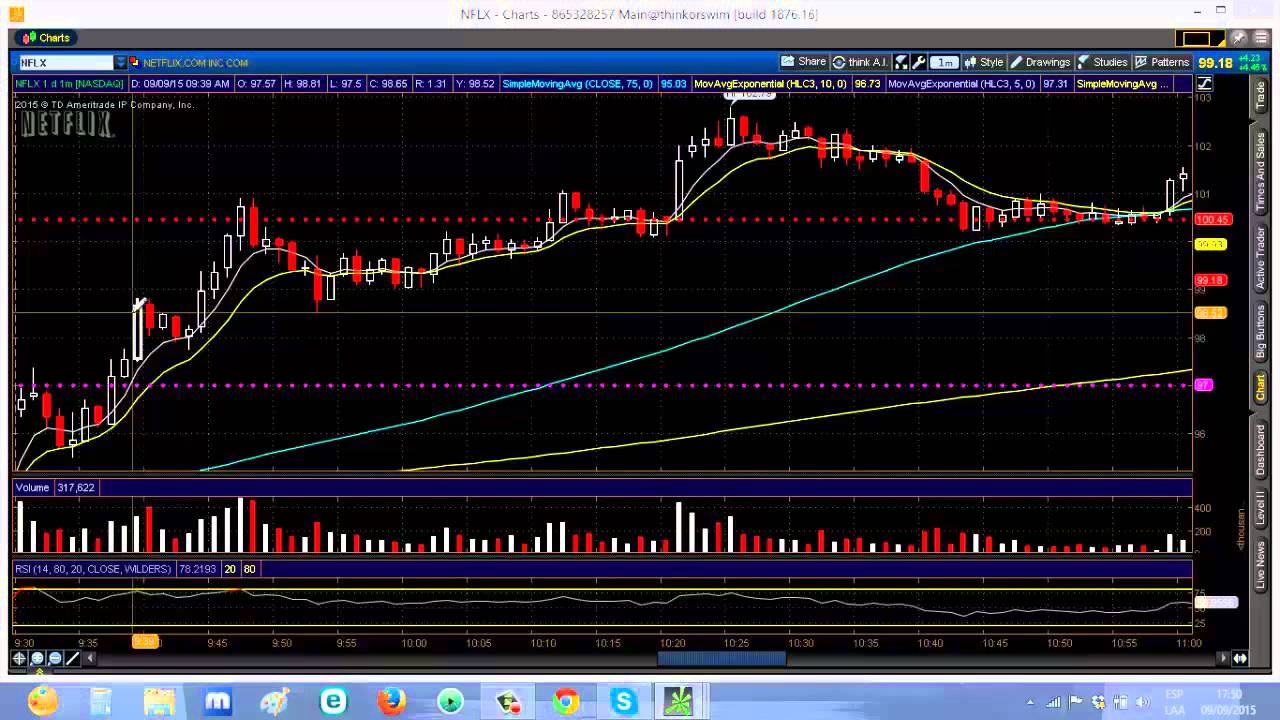The width and height of the screenshot is (1280, 720).
Task: Open the green play media app in taskbar
Action: [x=449, y=702]
